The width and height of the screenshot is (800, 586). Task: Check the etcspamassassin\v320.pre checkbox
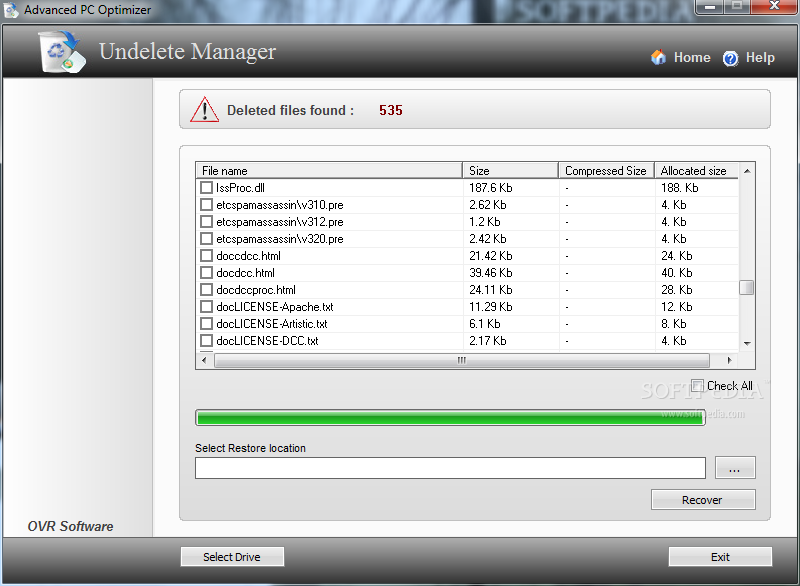coord(206,239)
